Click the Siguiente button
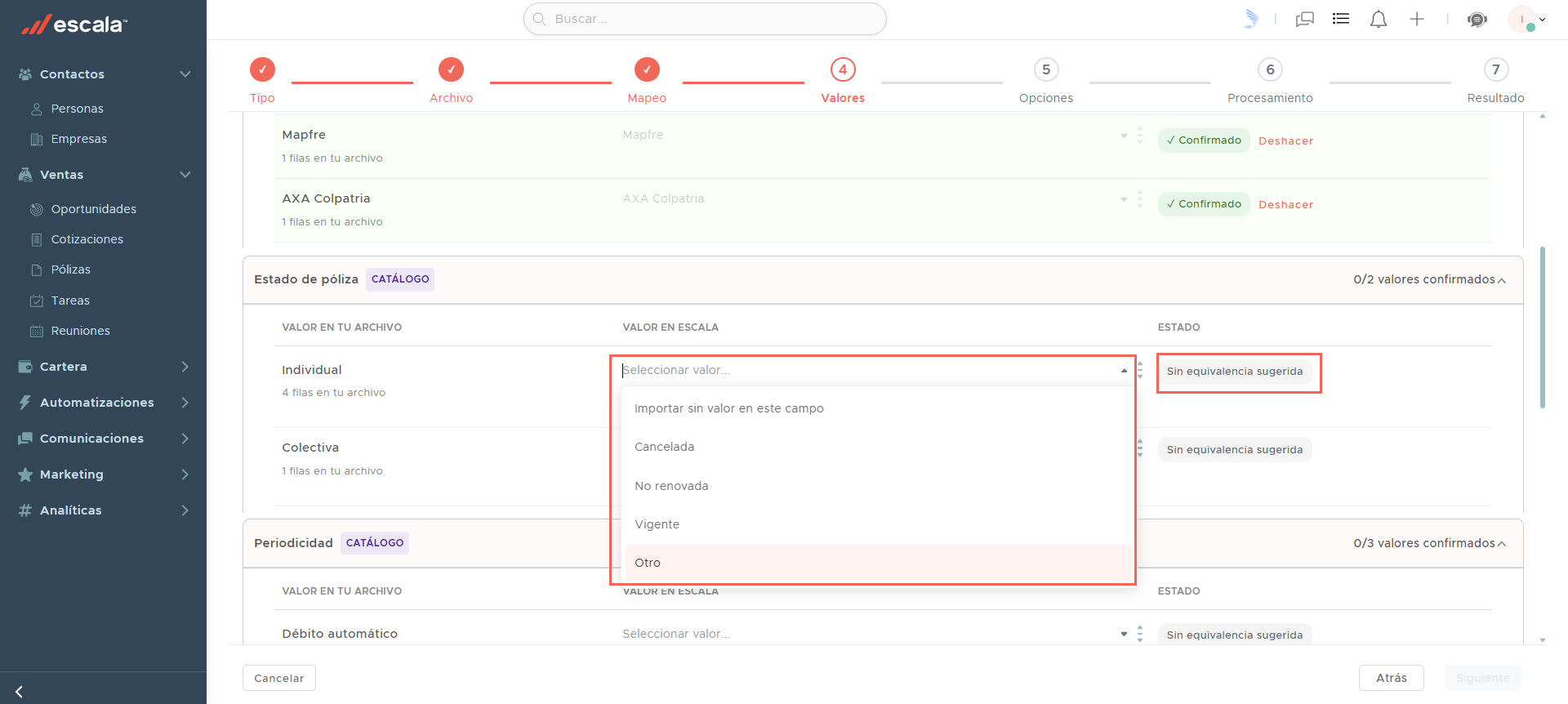 coord(1482,678)
